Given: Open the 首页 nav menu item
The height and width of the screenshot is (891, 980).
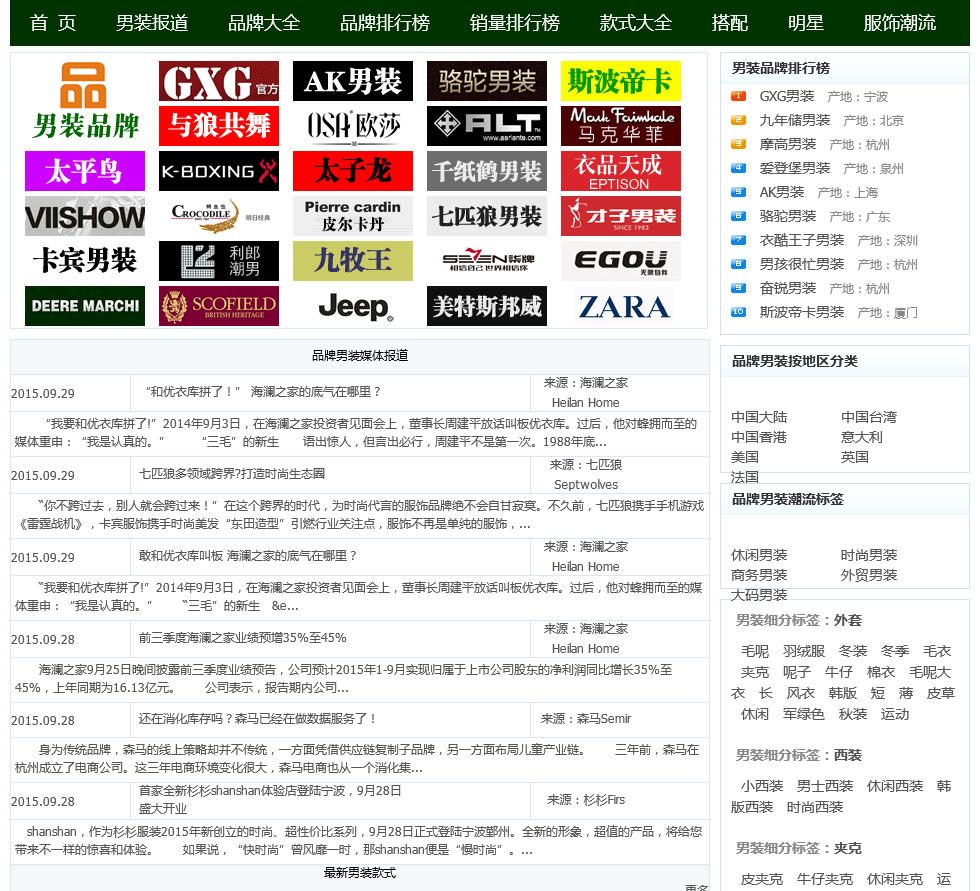Looking at the screenshot, I should pyautogui.click(x=53, y=23).
